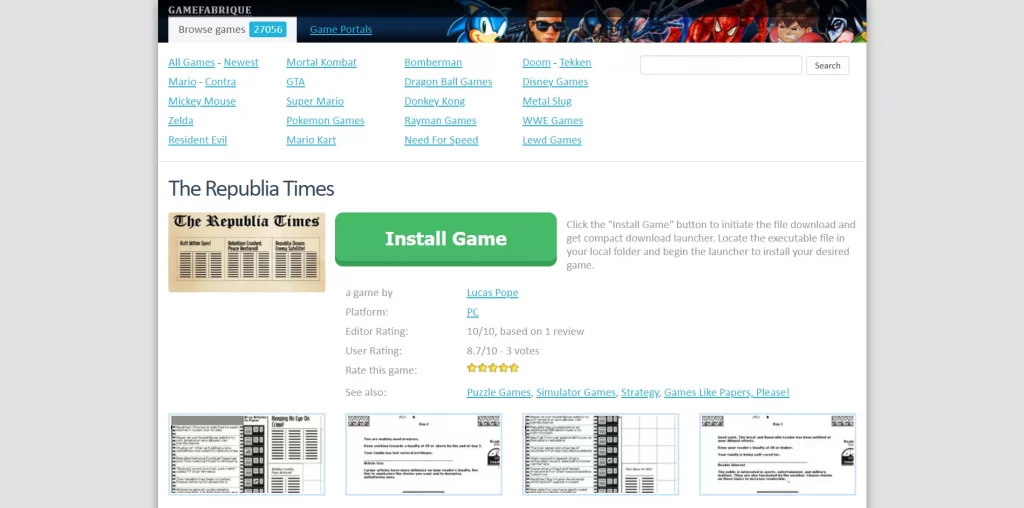Open Mickey Mouse games link
The width and height of the screenshot is (1024, 508).
click(x=202, y=101)
